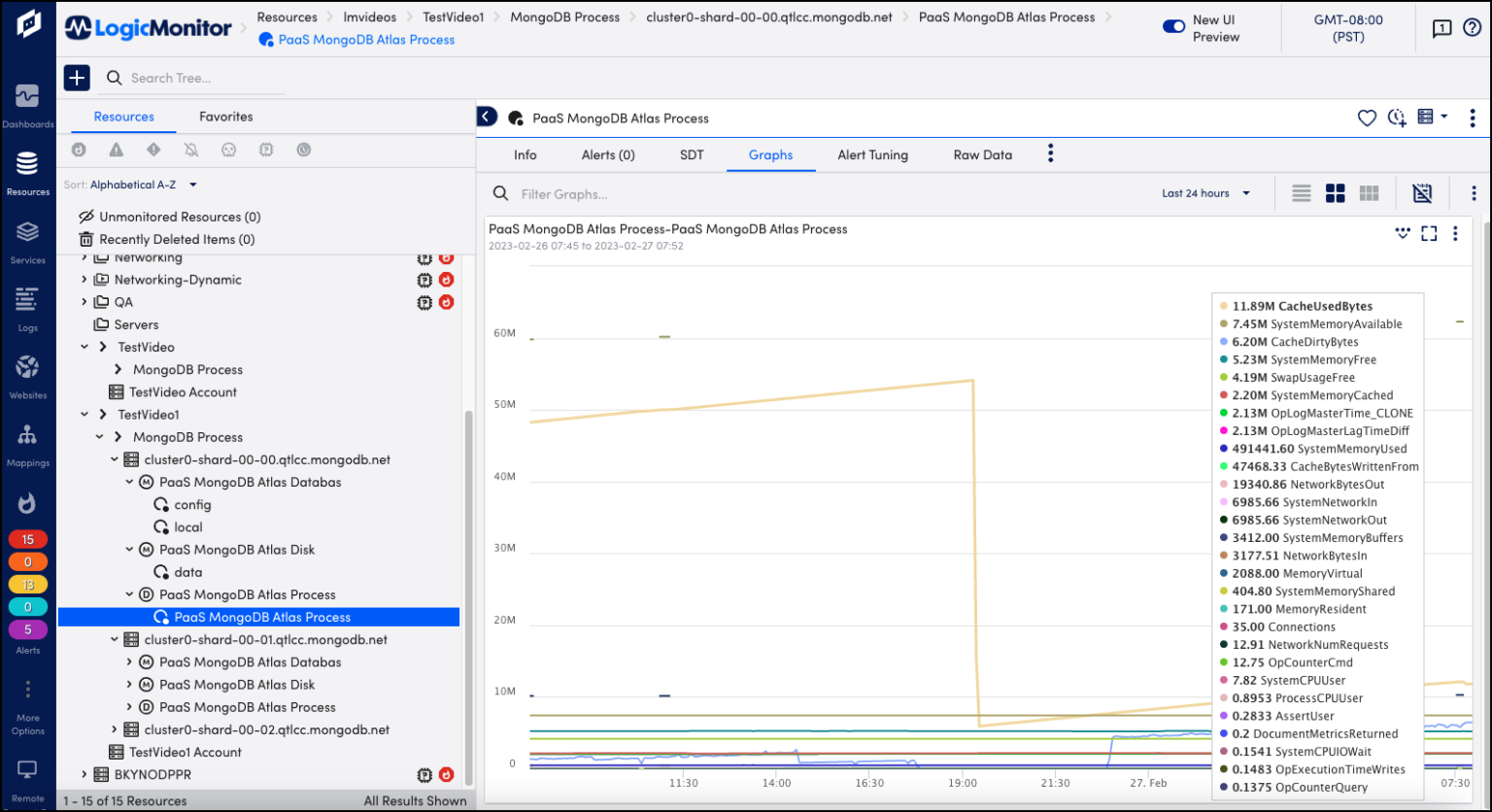Click inside the Search Tree input field
Image resolution: width=1492 pixels, height=812 pixels.
point(194,78)
